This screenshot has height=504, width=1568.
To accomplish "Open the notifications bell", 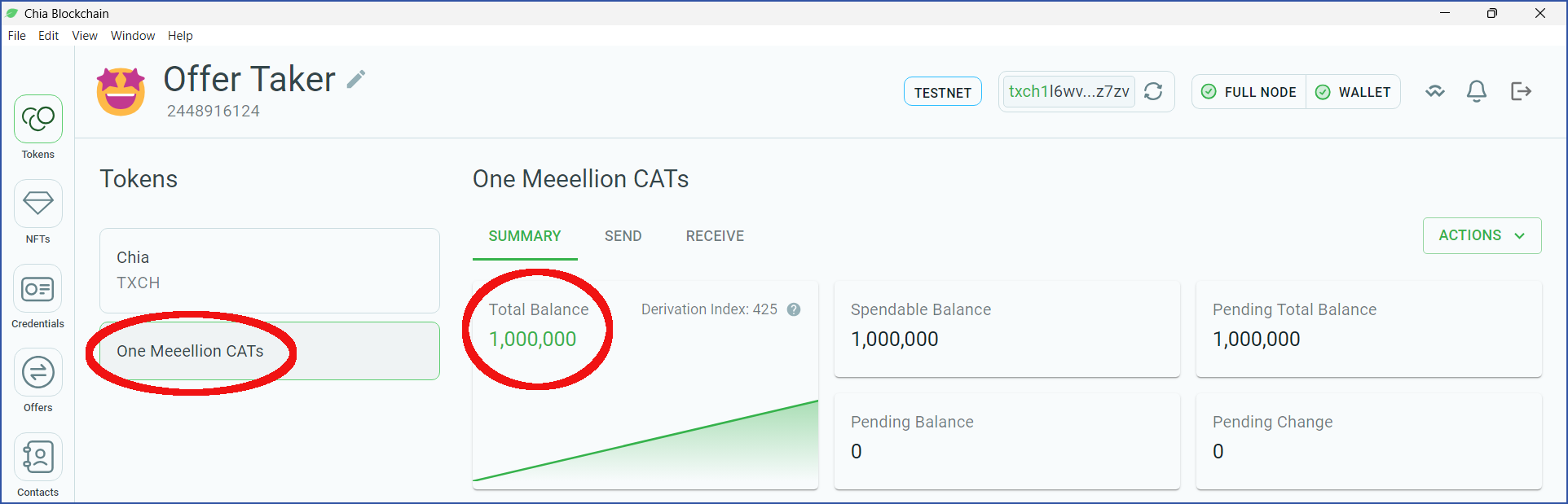I will [x=1477, y=91].
